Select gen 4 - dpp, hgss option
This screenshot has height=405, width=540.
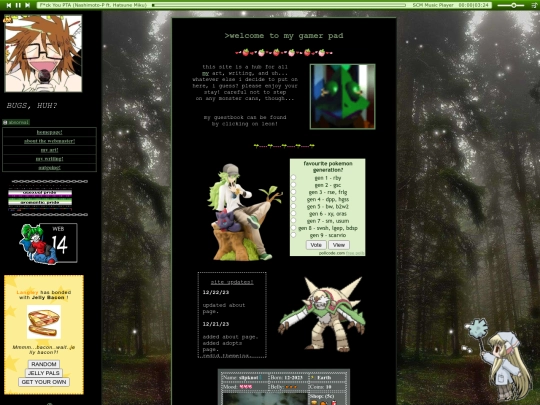click(x=293, y=199)
